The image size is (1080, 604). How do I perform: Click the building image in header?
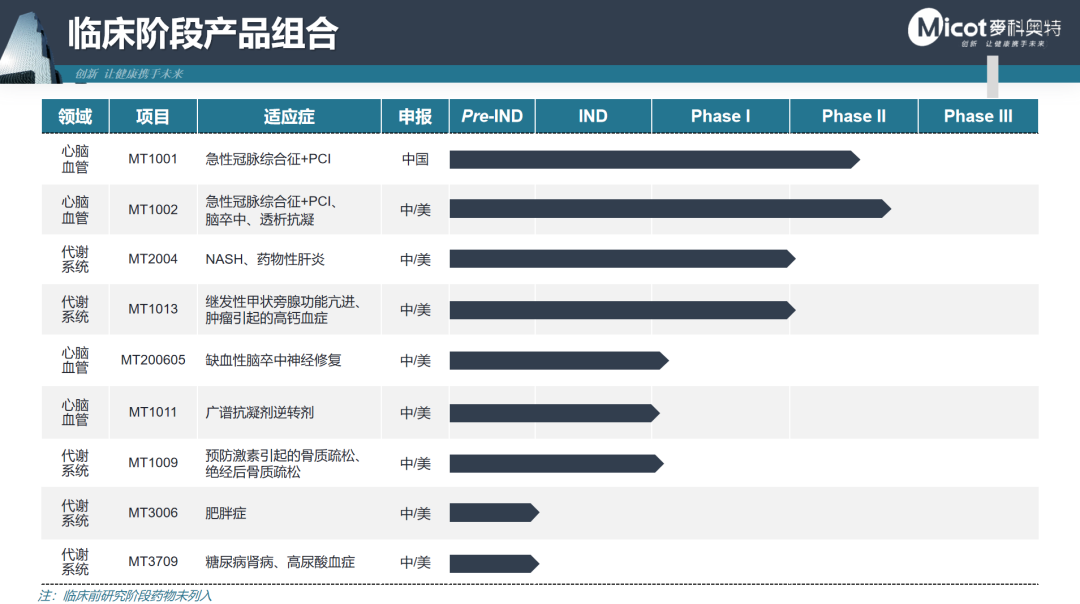point(29,47)
